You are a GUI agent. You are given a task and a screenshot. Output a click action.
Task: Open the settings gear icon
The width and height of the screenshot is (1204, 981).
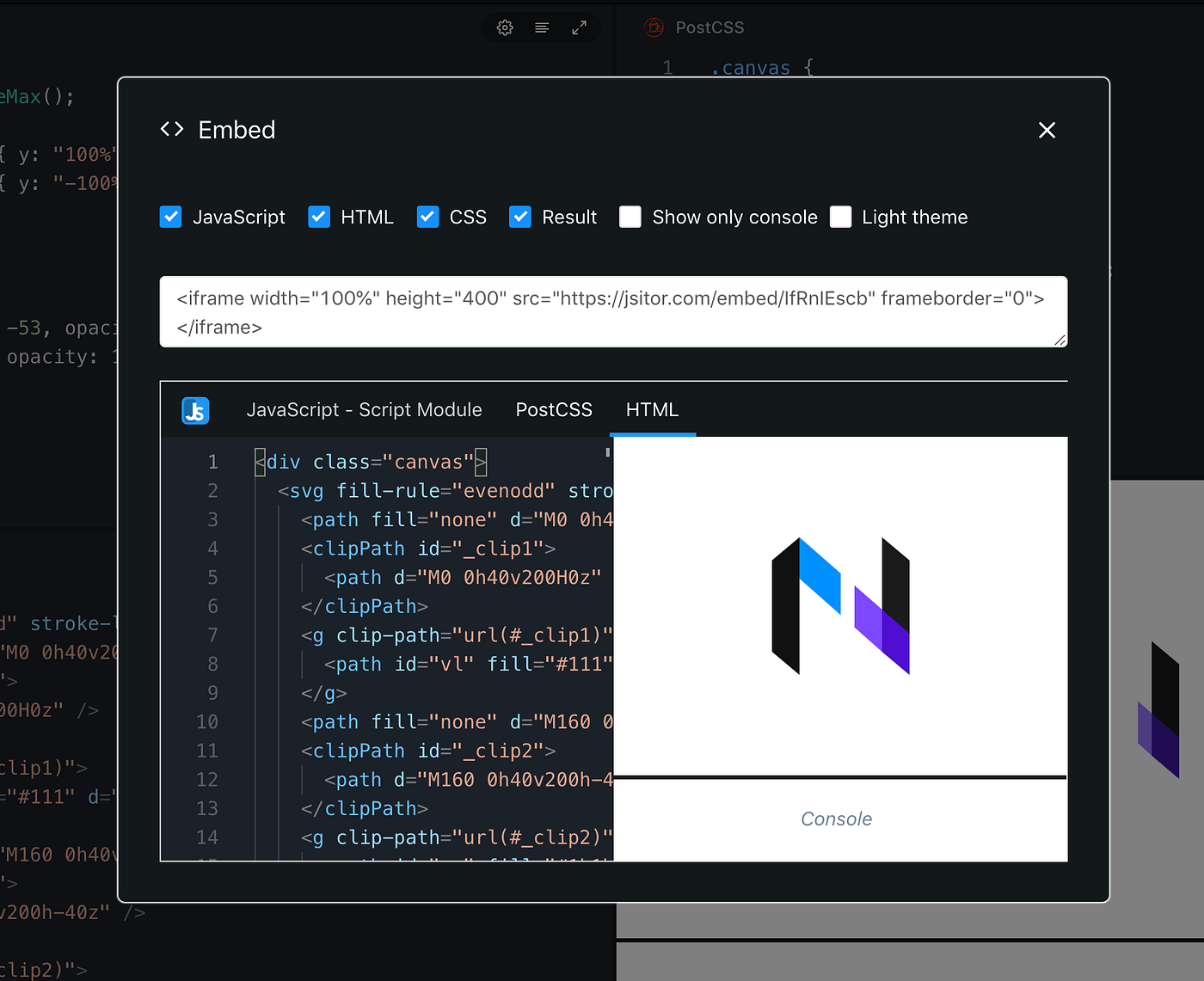505,27
